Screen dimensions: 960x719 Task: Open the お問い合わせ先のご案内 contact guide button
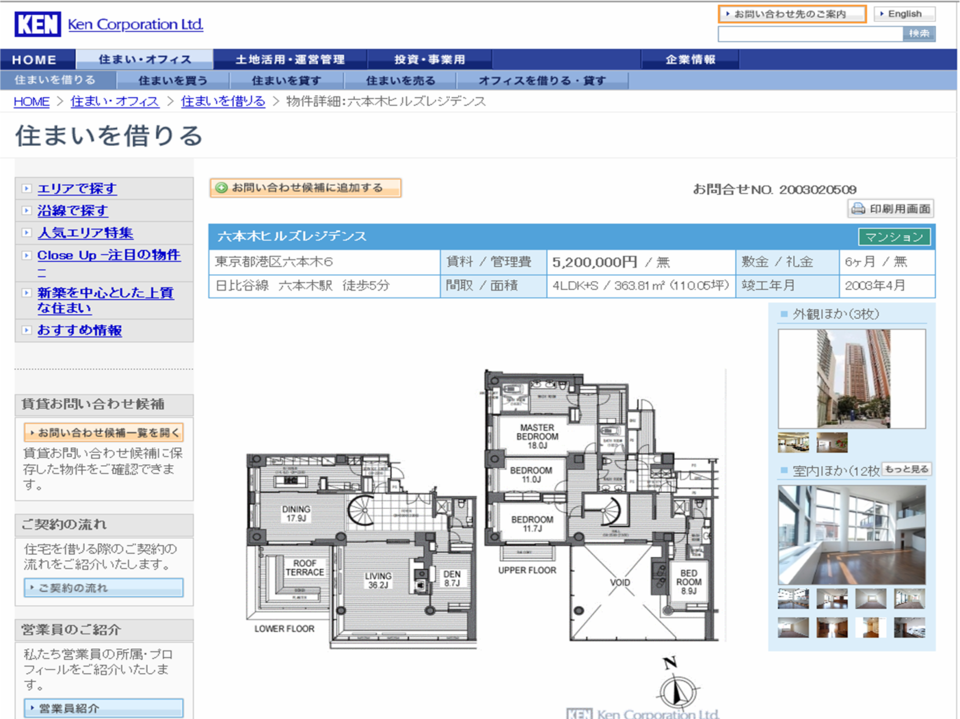point(792,14)
